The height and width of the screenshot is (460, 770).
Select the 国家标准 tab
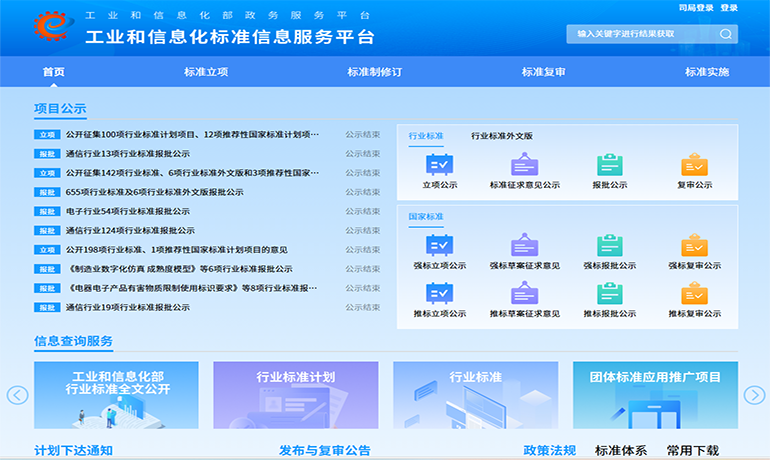pyautogui.click(x=426, y=216)
